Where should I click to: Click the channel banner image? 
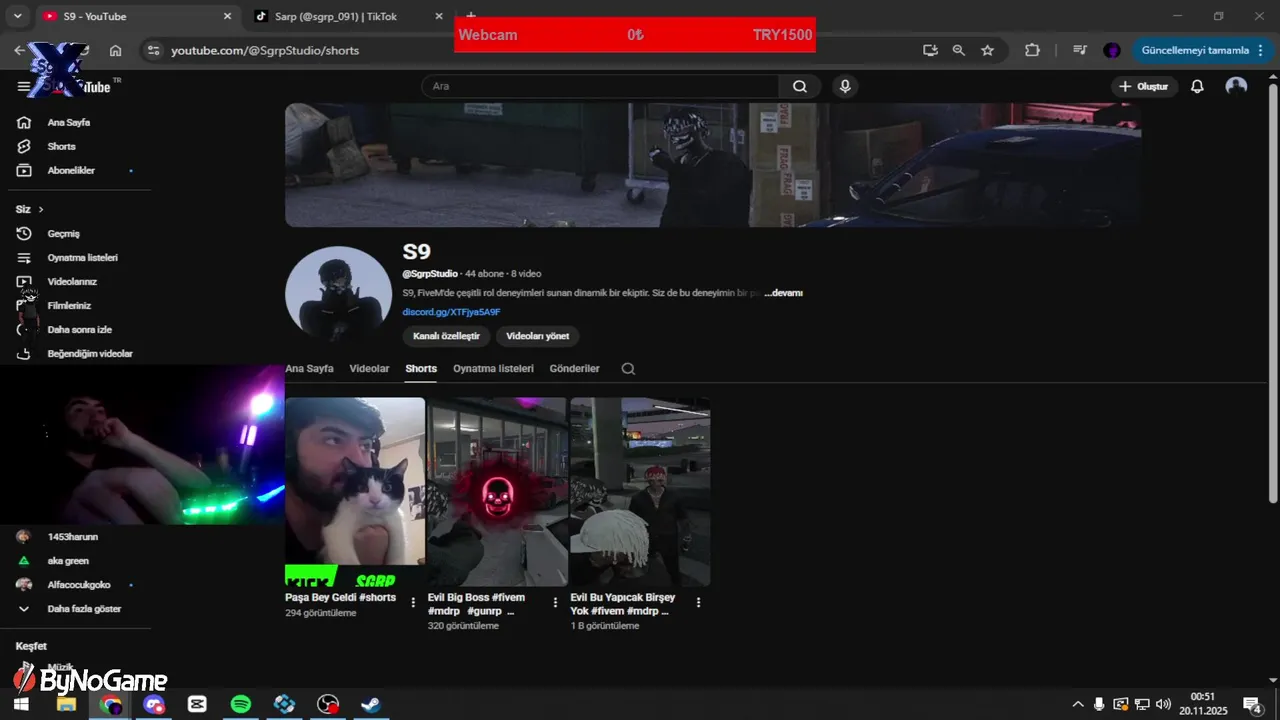pos(713,165)
